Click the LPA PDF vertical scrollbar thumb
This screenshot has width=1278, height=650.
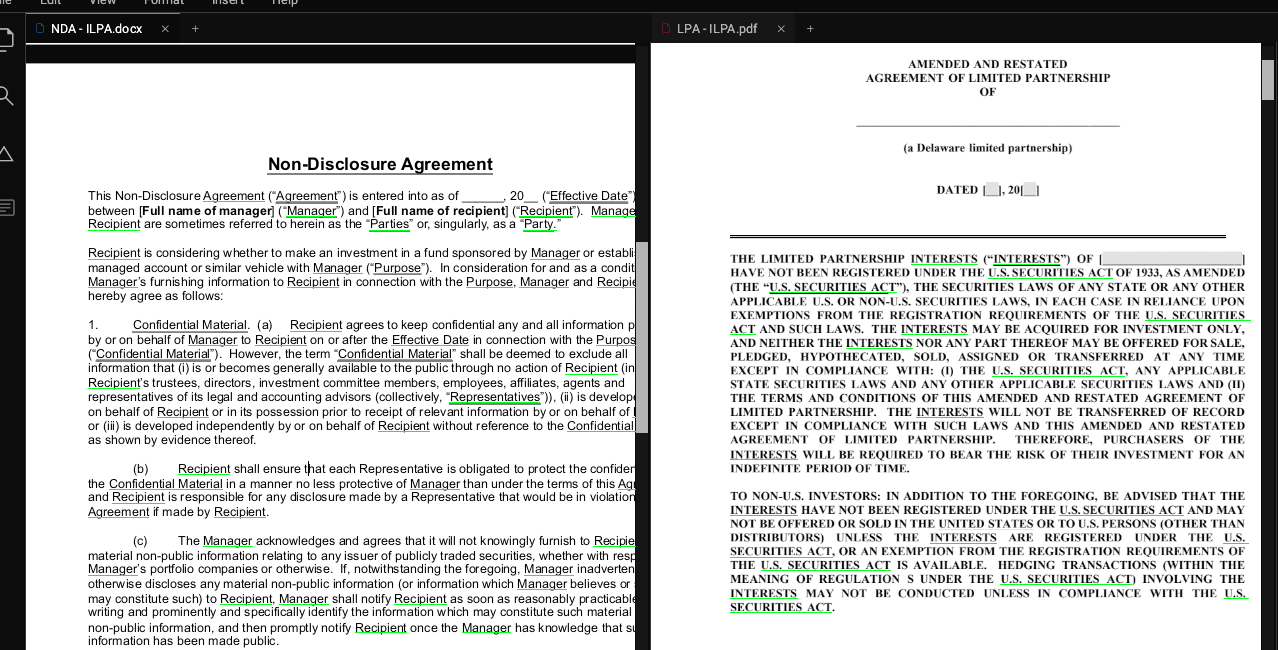(x=1268, y=80)
